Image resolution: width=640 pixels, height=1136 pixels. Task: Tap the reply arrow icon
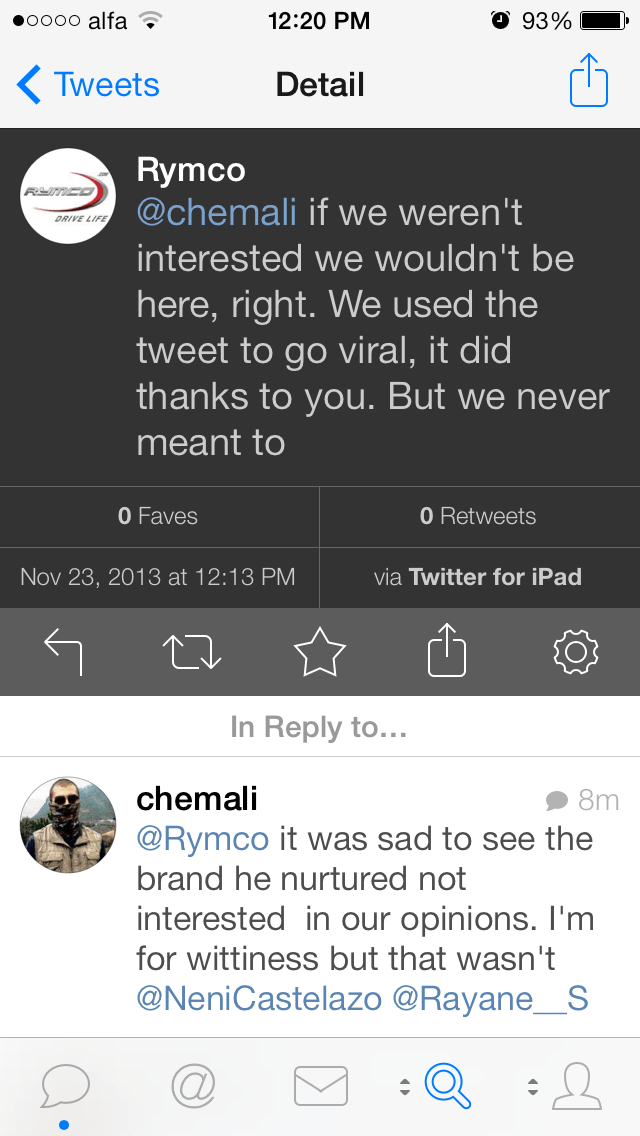pos(64,652)
